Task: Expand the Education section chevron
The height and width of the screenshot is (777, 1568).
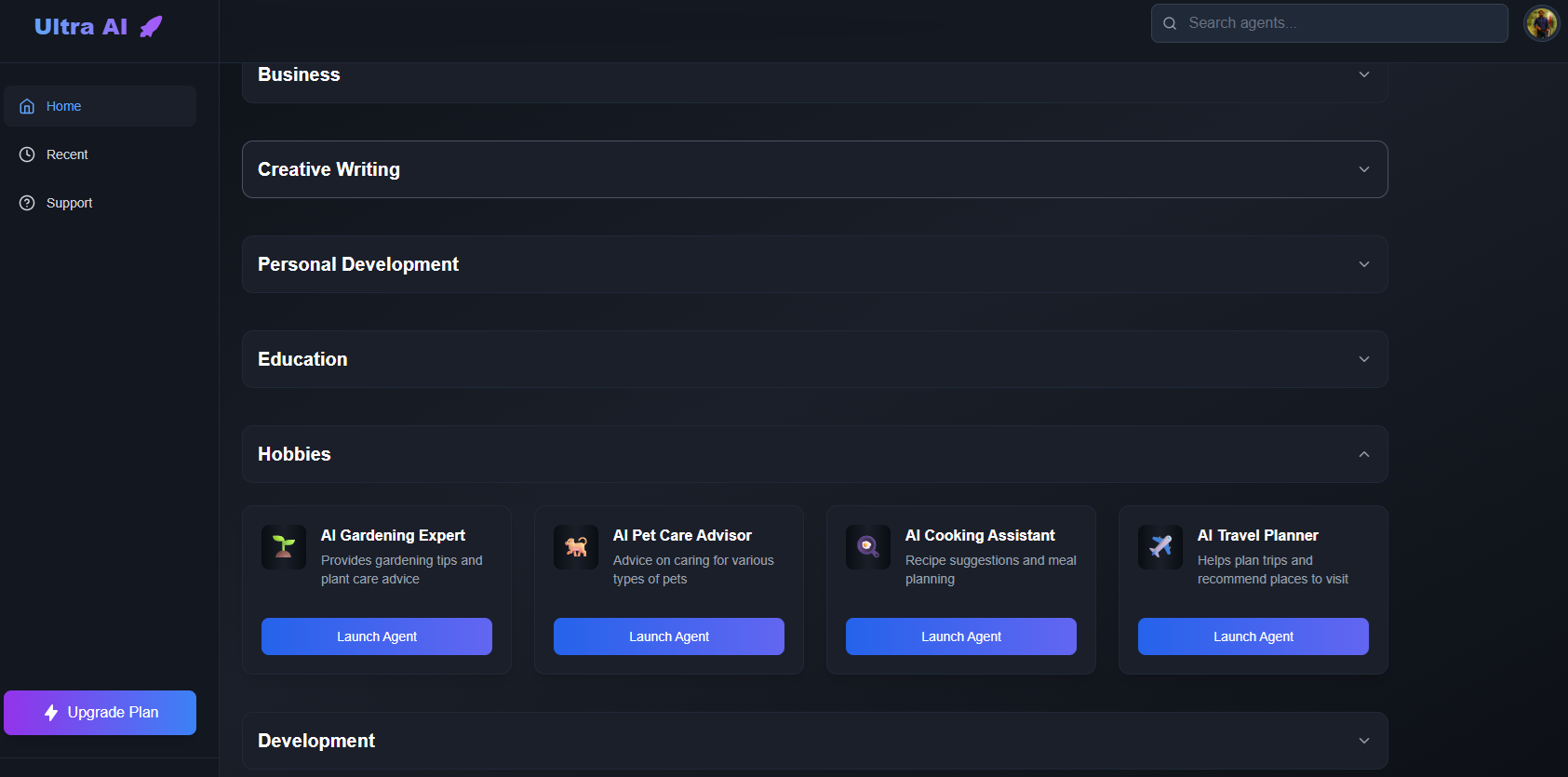Action: tap(1364, 359)
